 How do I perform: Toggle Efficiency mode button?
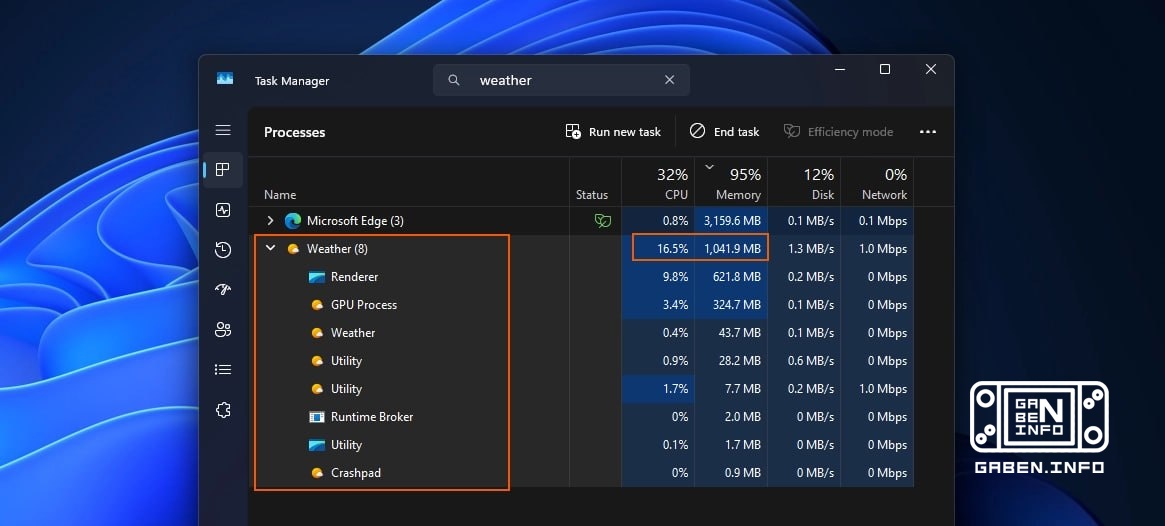tap(838, 132)
